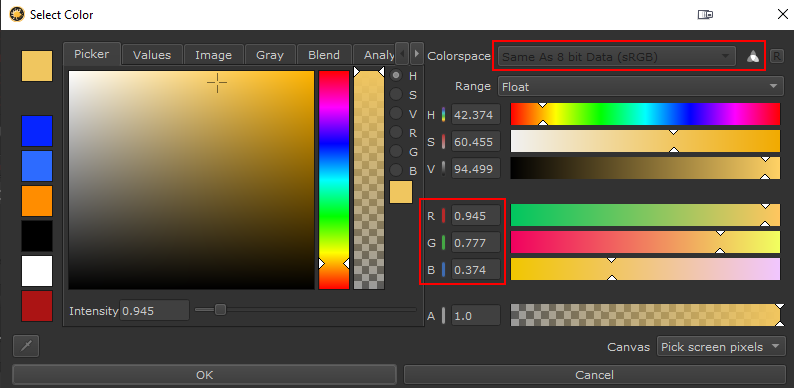Click the red channel indicator next to R
794x388 pixels.
pyautogui.click(x=443, y=216)
